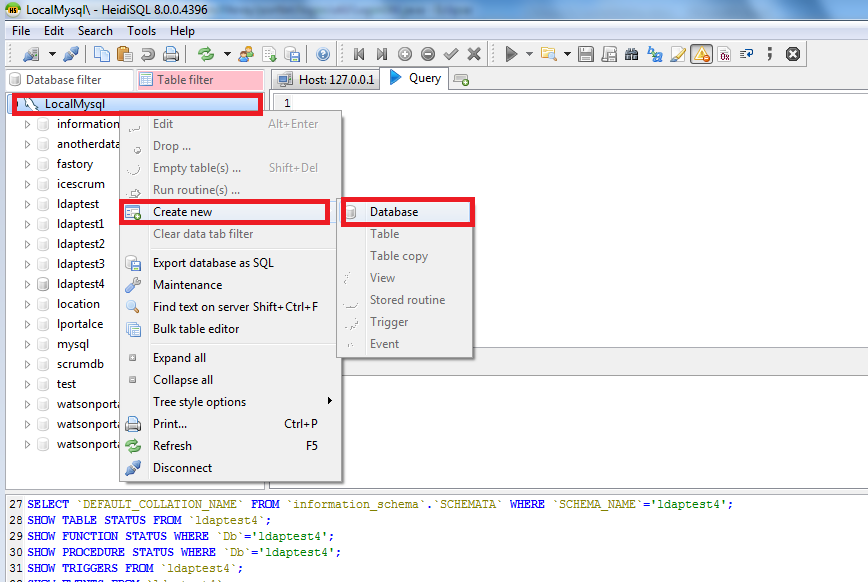
Task: Click the semicolon delimiter toolbar icon
Action: tap(769, 54)
